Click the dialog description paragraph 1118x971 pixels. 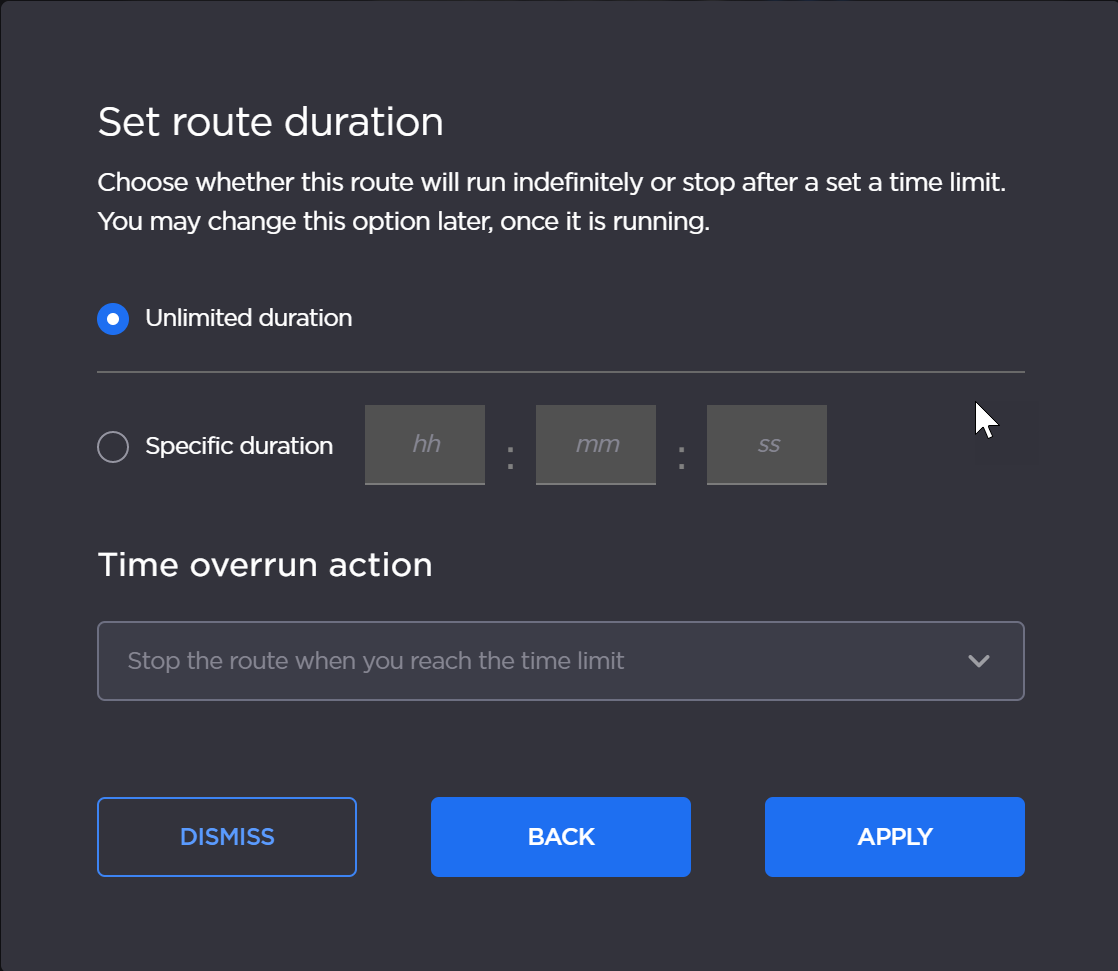click(x=550, y=201)
